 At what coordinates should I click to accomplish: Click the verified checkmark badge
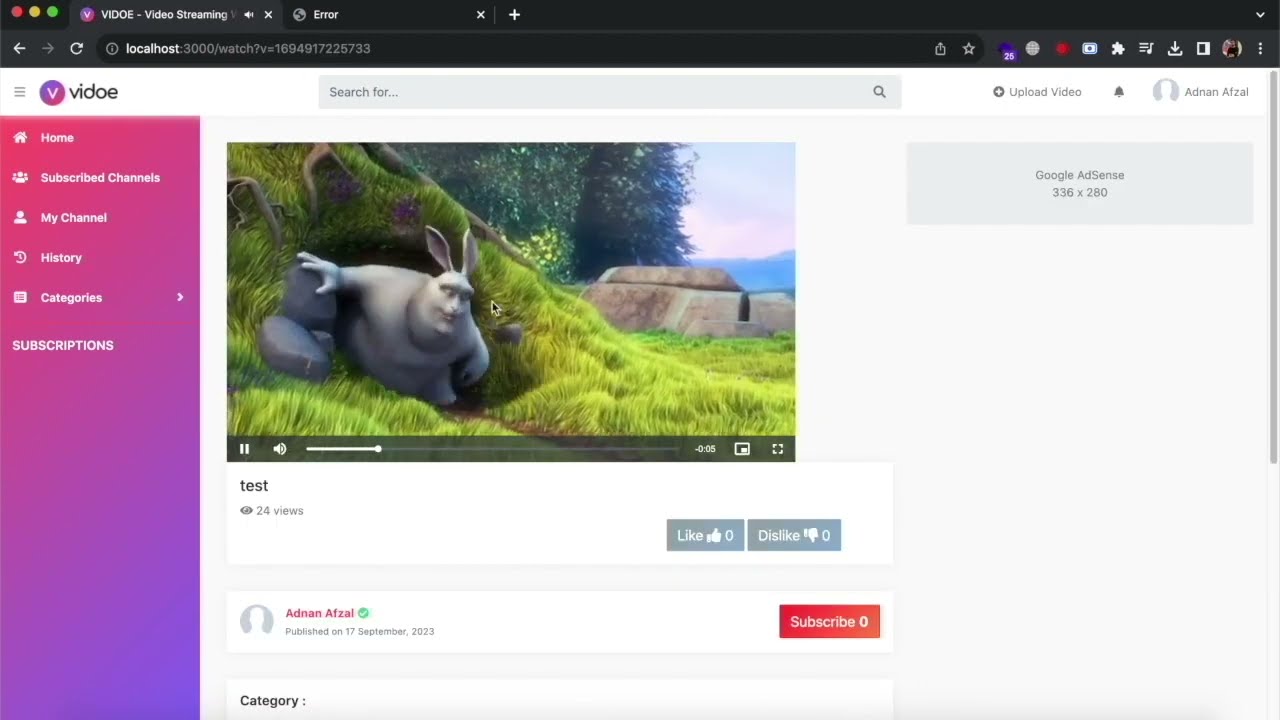tap(364, 613)
